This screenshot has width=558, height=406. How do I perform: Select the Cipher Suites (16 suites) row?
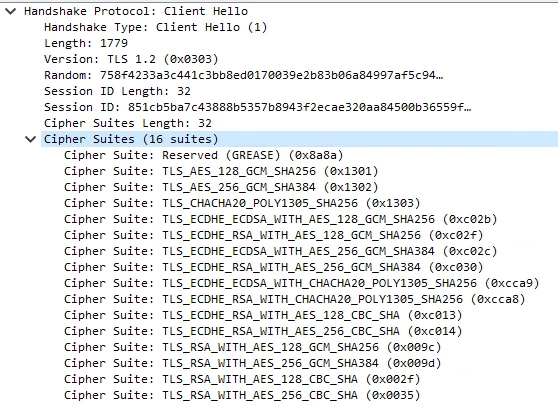(299, 139)
